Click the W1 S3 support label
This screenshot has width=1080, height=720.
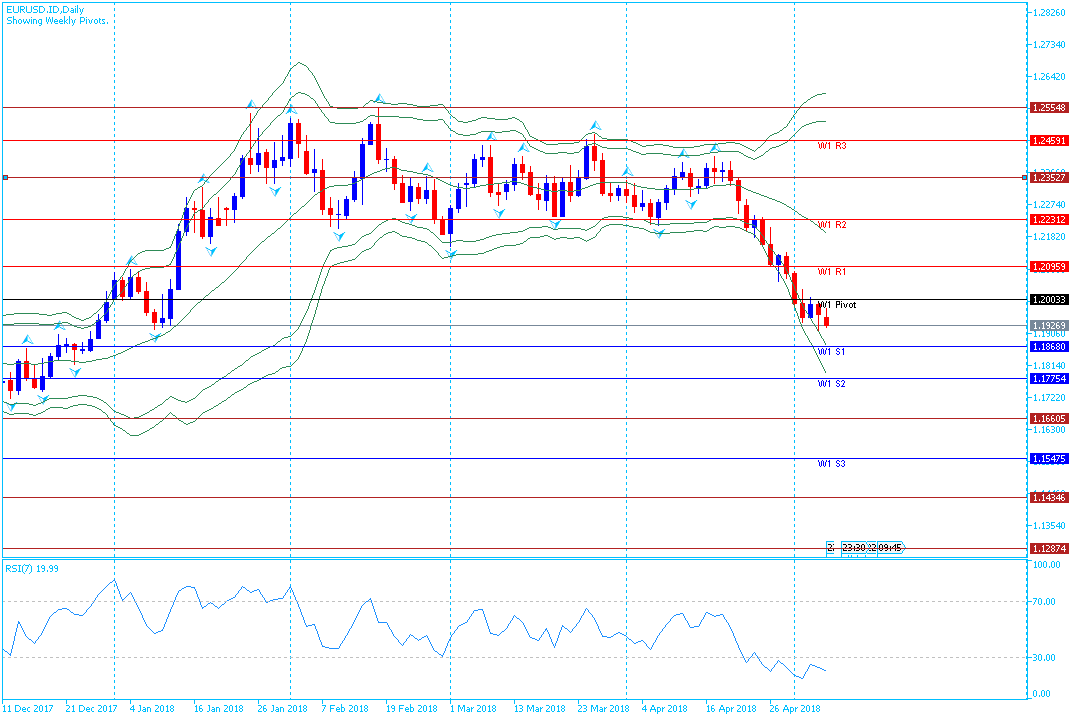click(832, 464)
